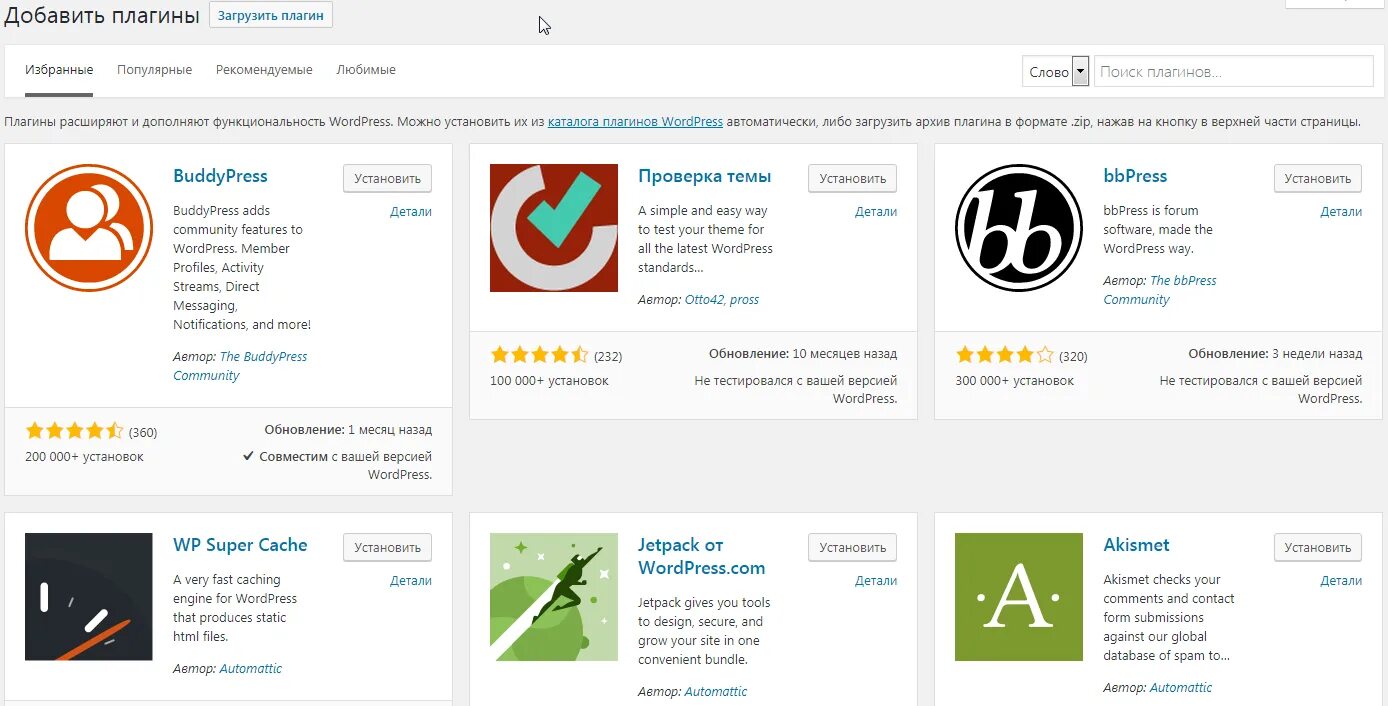Switch to the Избранные tab
Viewport: 1388px width, 706px height.
pyautogui.click(x=59, y=70)
